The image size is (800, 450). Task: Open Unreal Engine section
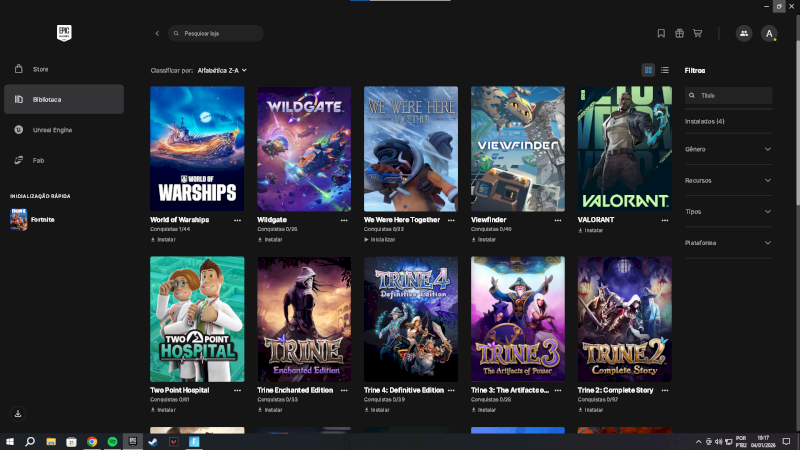(64, 130)
